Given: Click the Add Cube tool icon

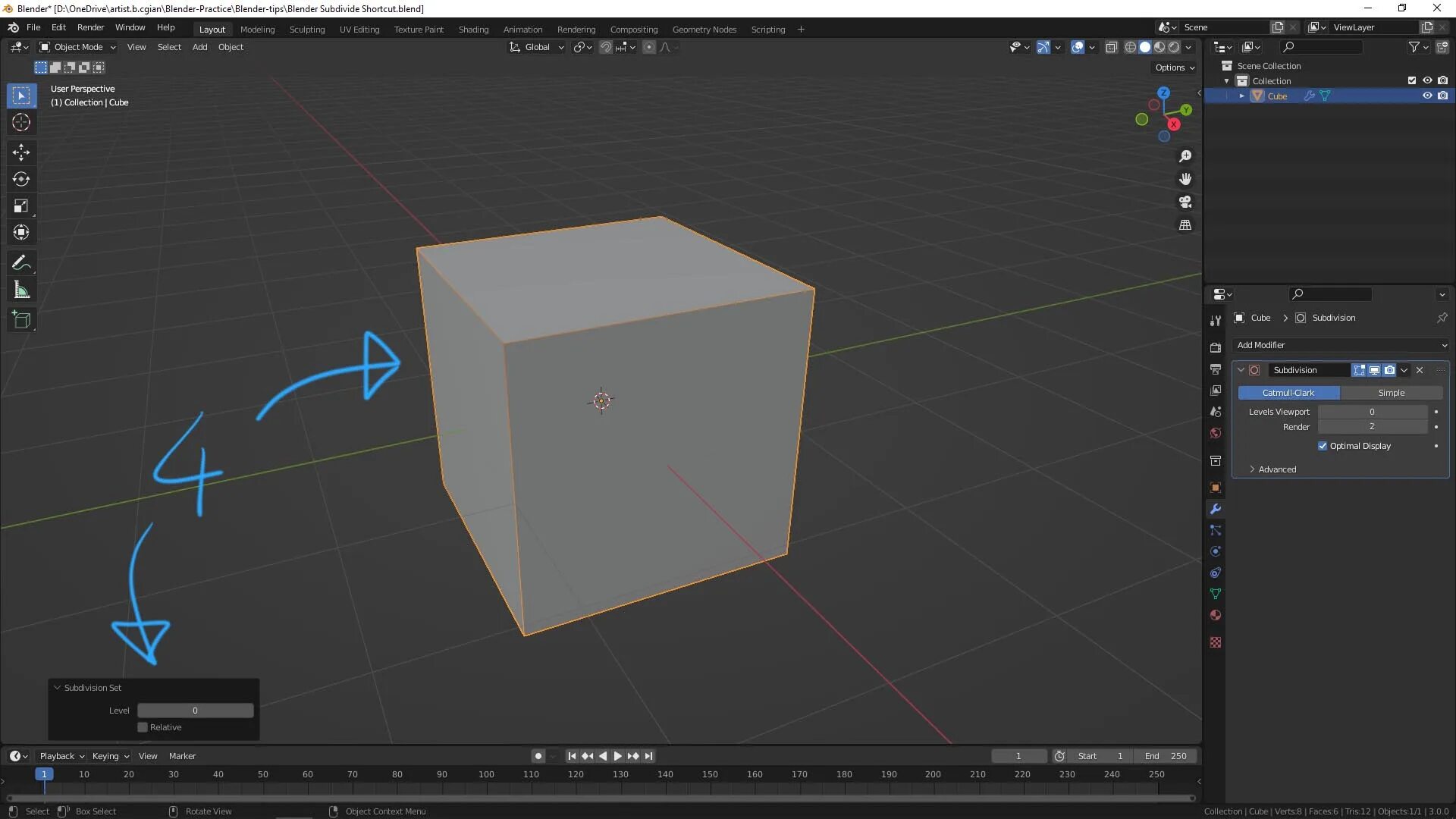Looking at the screenshot, I should point(21,320).
